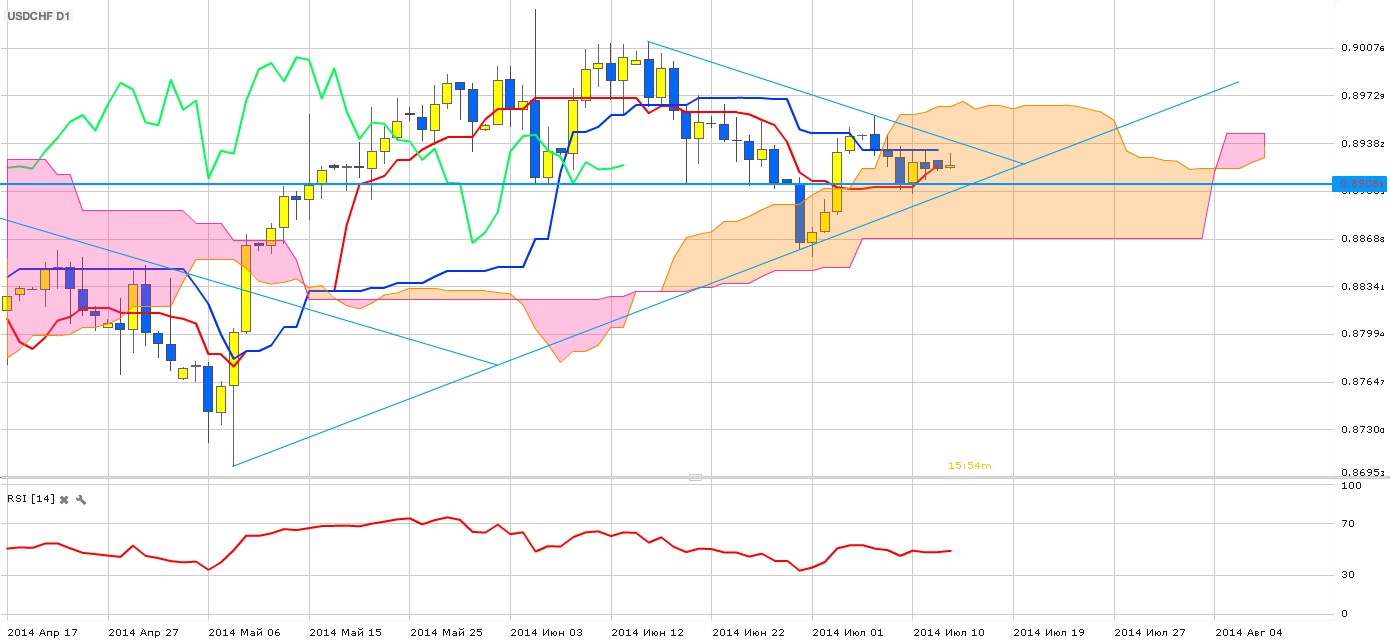The height and width of the screenshot is (640, 1390).
Task: Click the 0.8730 price axis label
Action: coord(1363,430)
